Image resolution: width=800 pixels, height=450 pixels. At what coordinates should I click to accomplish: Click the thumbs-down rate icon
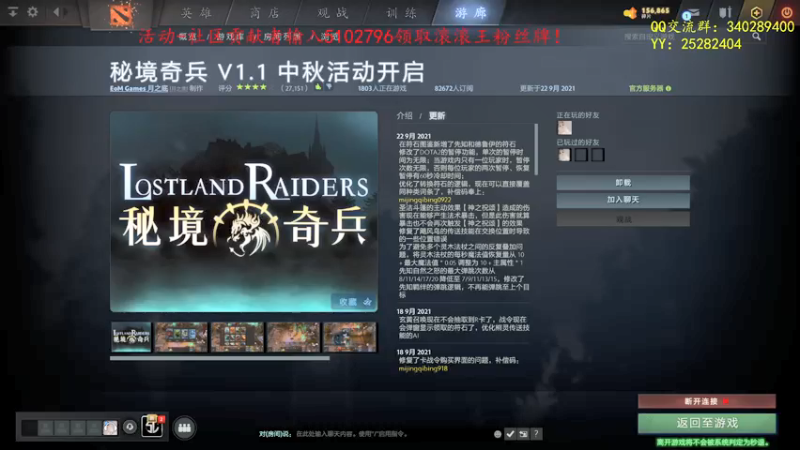[329, 87]
